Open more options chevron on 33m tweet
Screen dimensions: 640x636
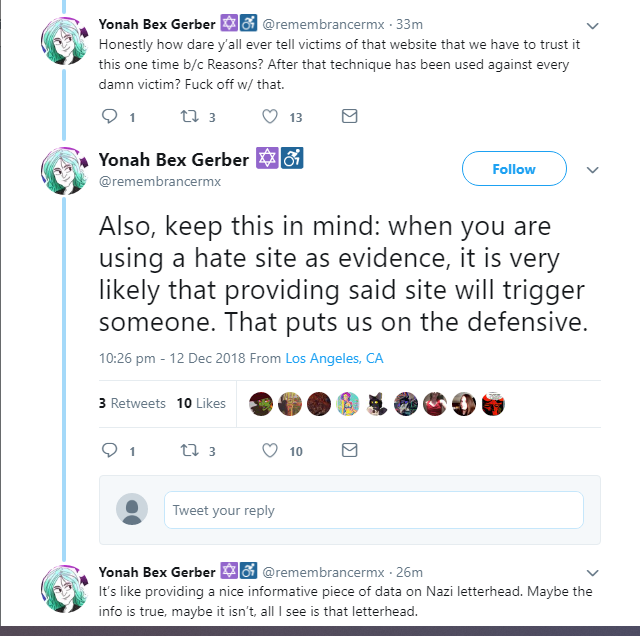[x=592, y=26]
